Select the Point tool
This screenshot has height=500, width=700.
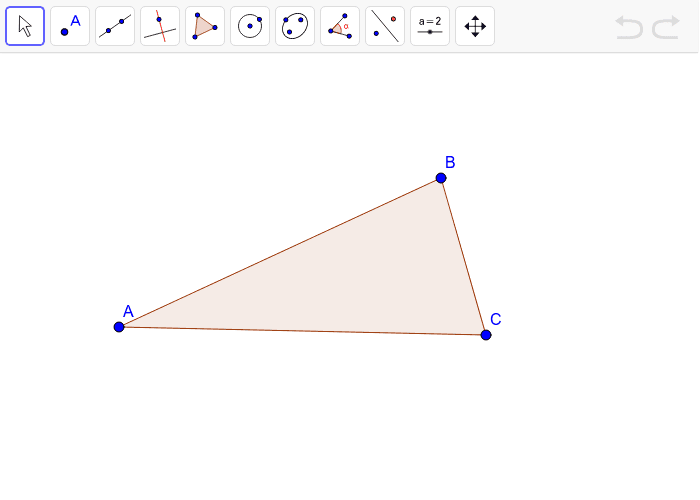(x=70, y=26)
